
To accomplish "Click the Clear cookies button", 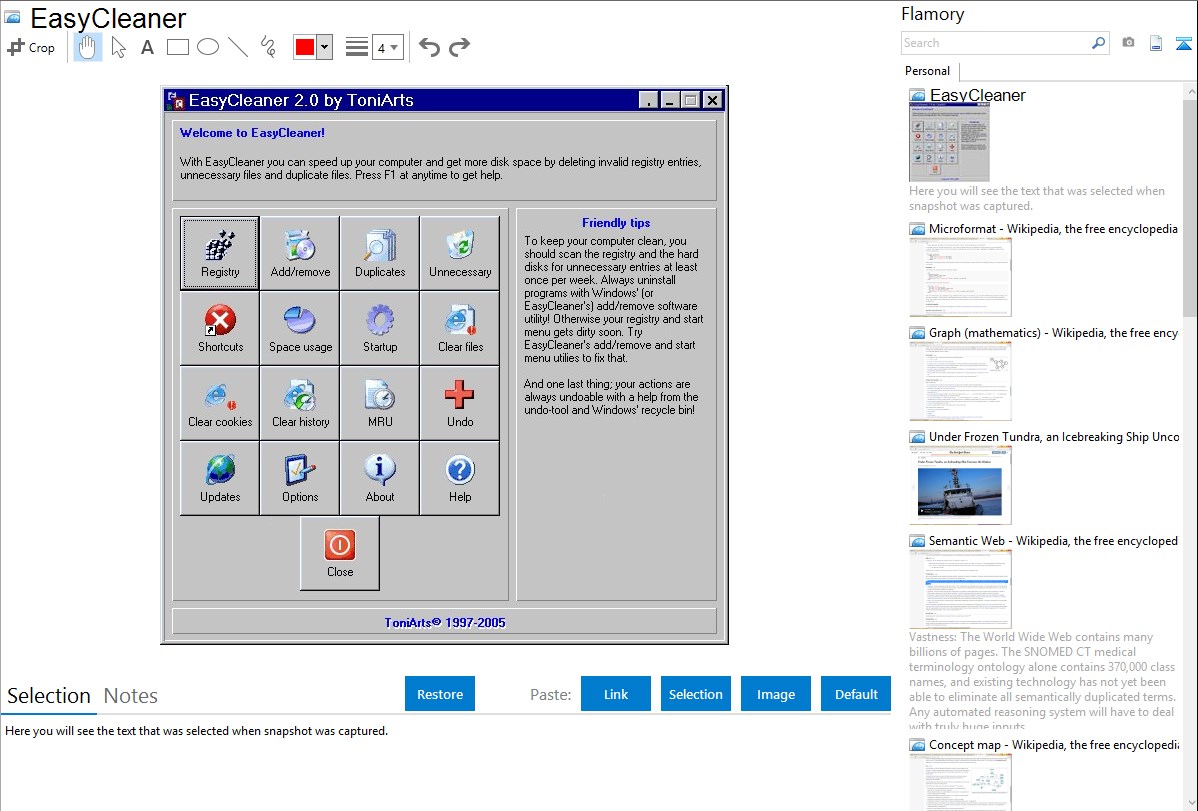I will pyautogui.click(x=220, y=403).
